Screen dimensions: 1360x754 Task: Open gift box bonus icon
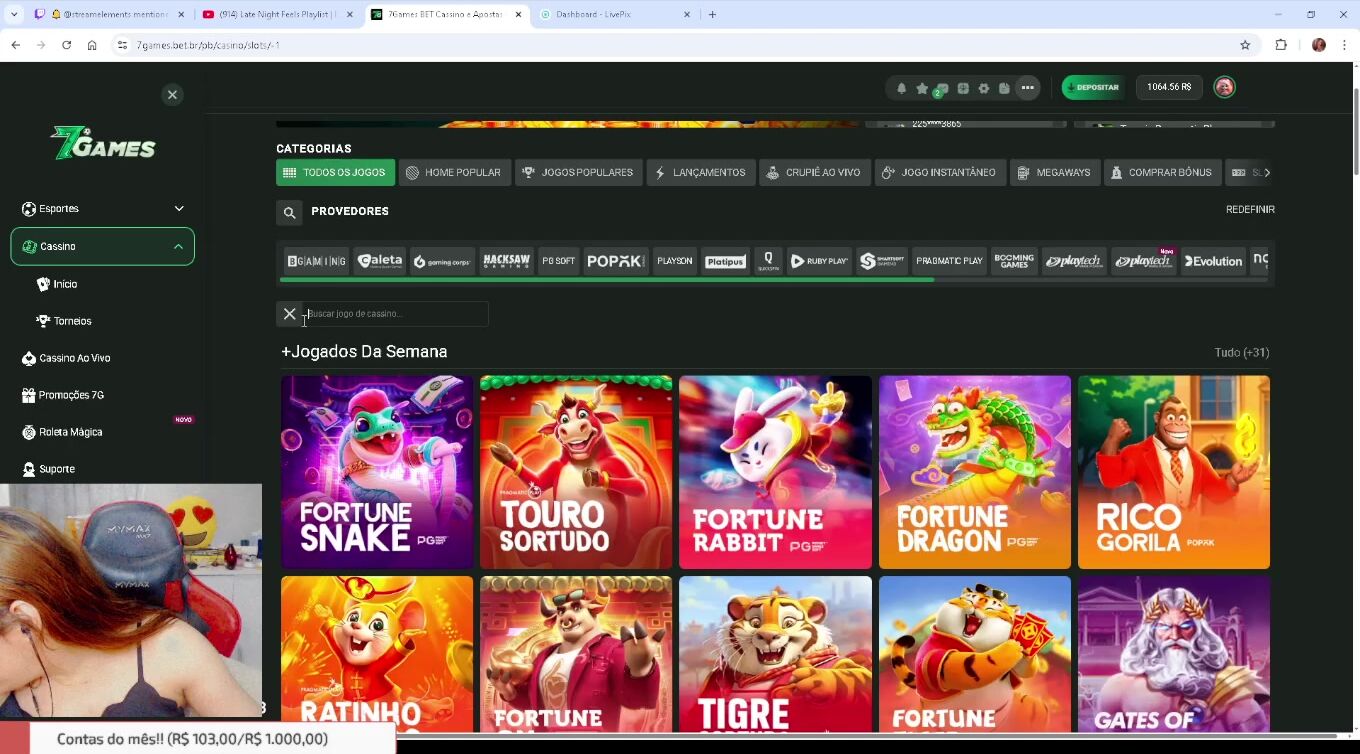[x=963, y=88]
